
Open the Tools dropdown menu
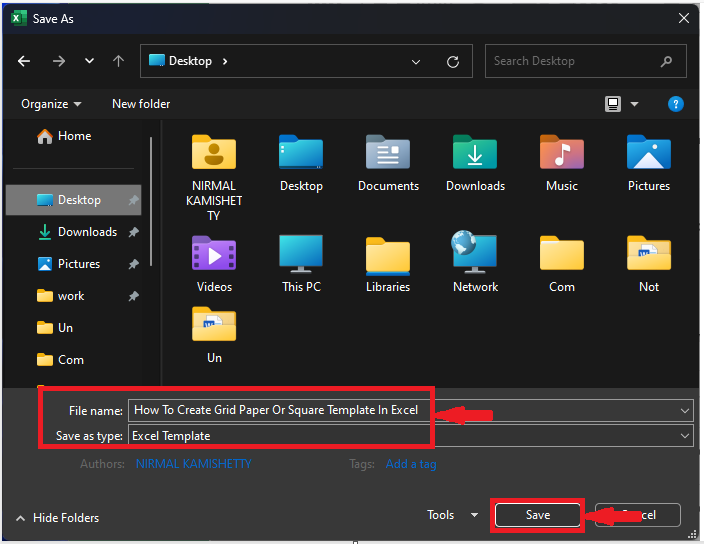pyautogui.click(x=452, y=515)
